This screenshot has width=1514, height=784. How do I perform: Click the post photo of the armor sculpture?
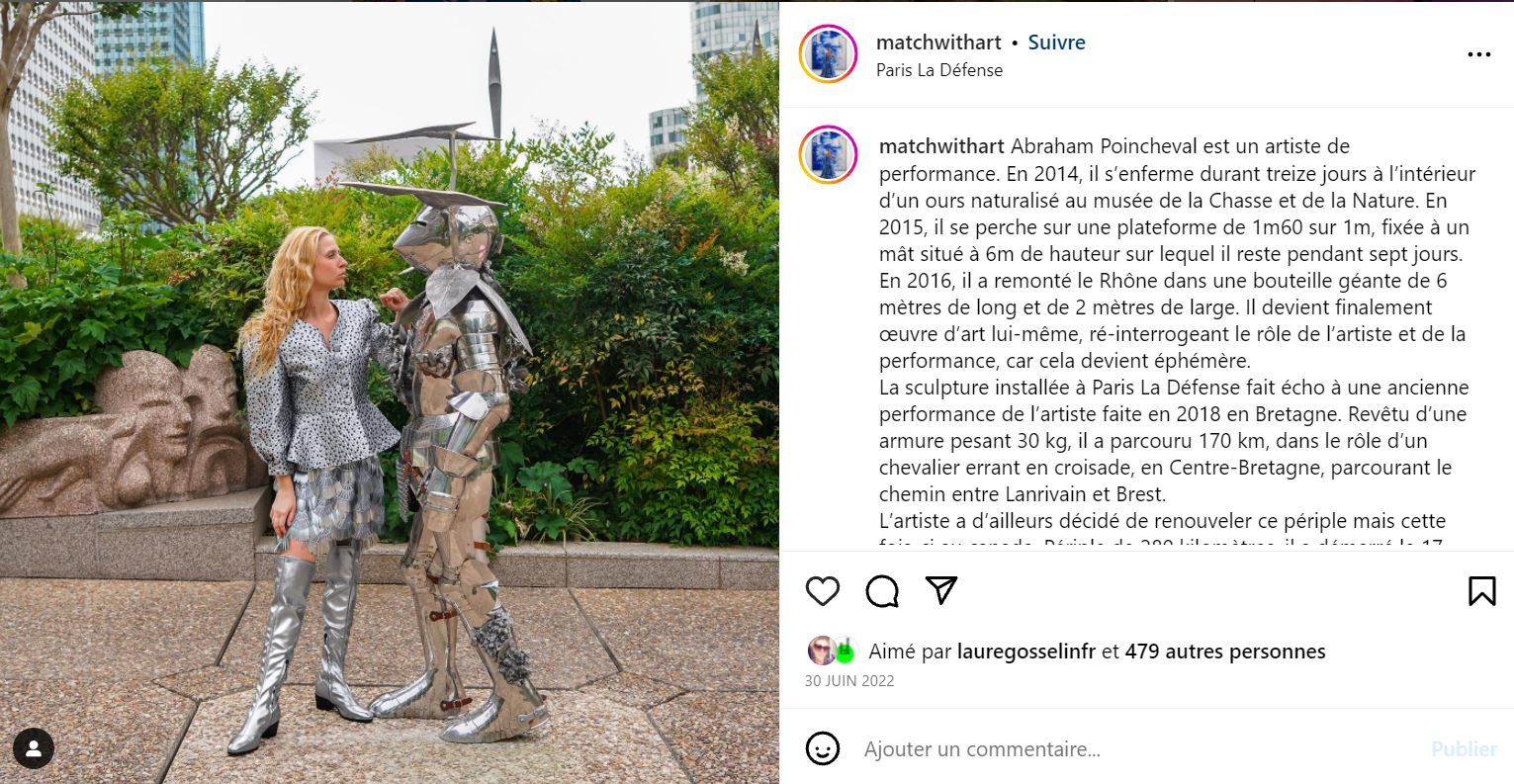pos(390,392)
